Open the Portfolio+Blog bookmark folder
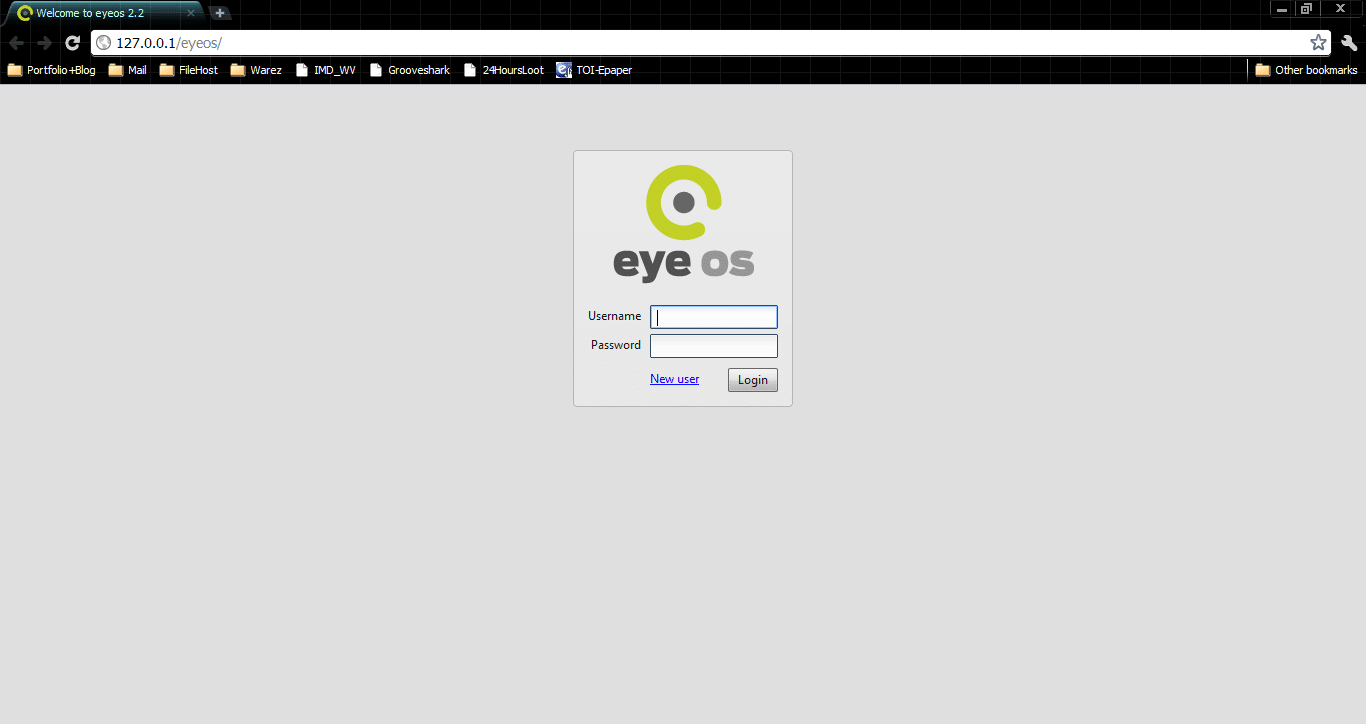1366x724 pixels. pyautogui.click(x=52, y=70)
